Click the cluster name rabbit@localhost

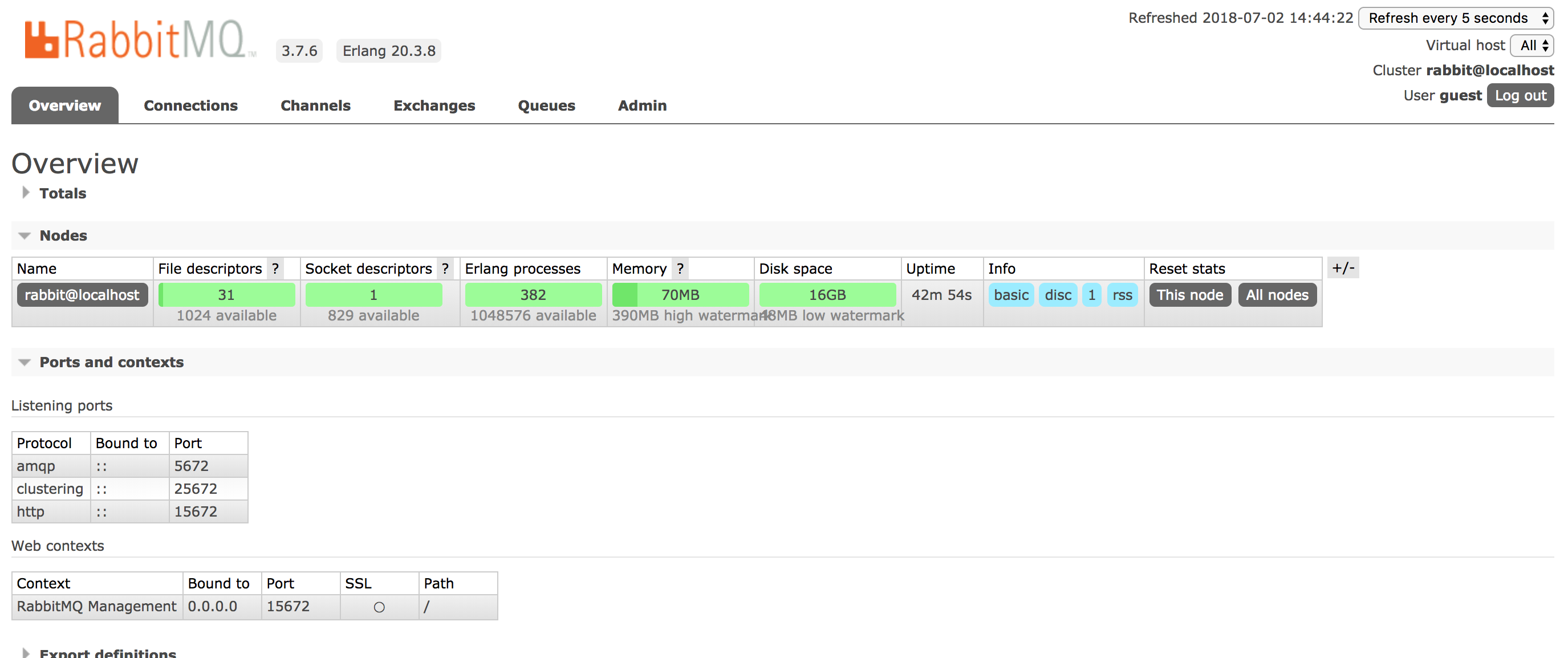point(1489,70)
